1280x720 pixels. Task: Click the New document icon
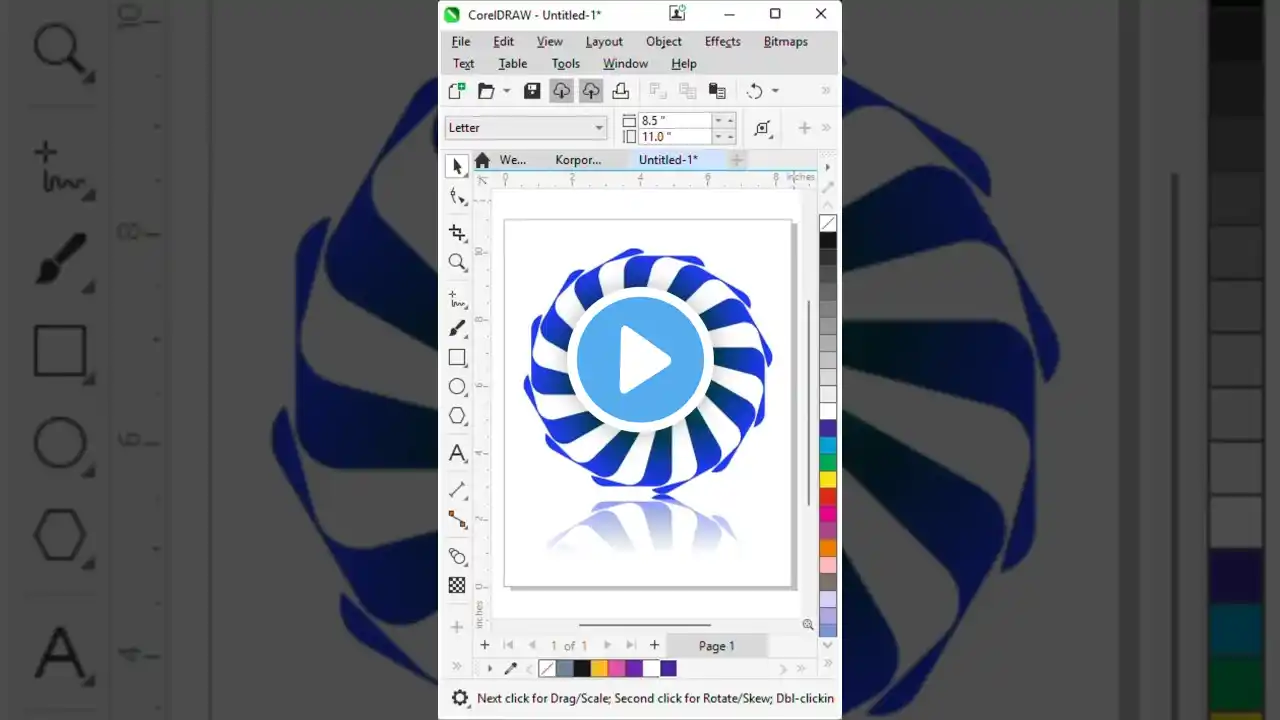pyautogui.click(x=457, y=91)
